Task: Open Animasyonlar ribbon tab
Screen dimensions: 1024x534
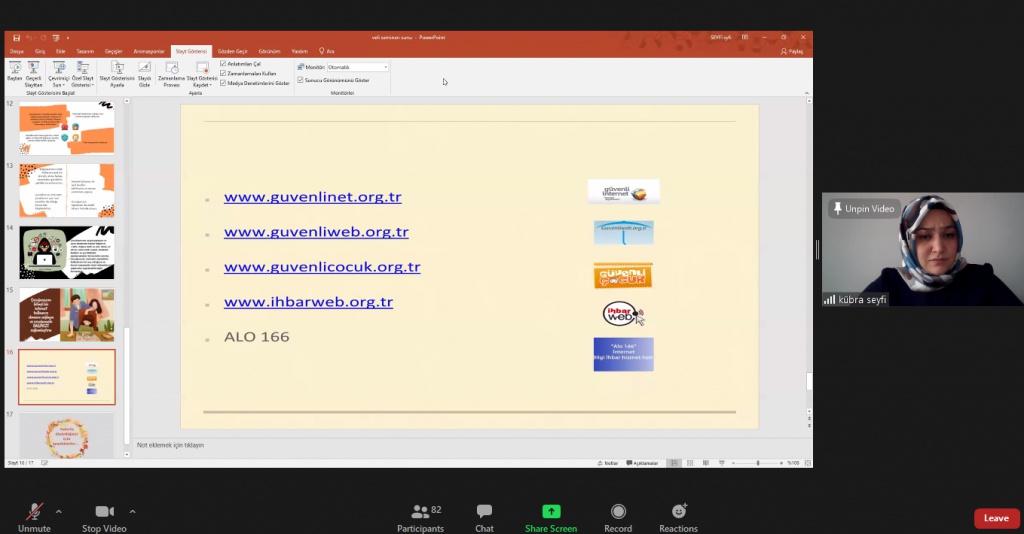Action: tap(149, 51)
